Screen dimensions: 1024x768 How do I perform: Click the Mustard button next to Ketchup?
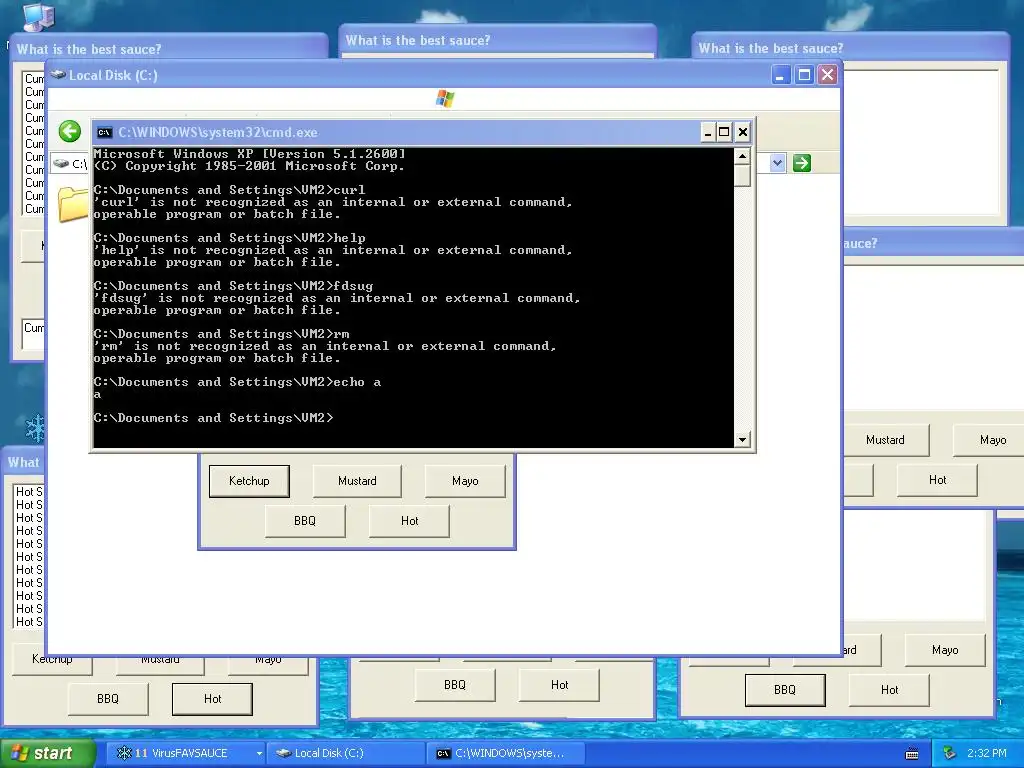pos(357,481)
